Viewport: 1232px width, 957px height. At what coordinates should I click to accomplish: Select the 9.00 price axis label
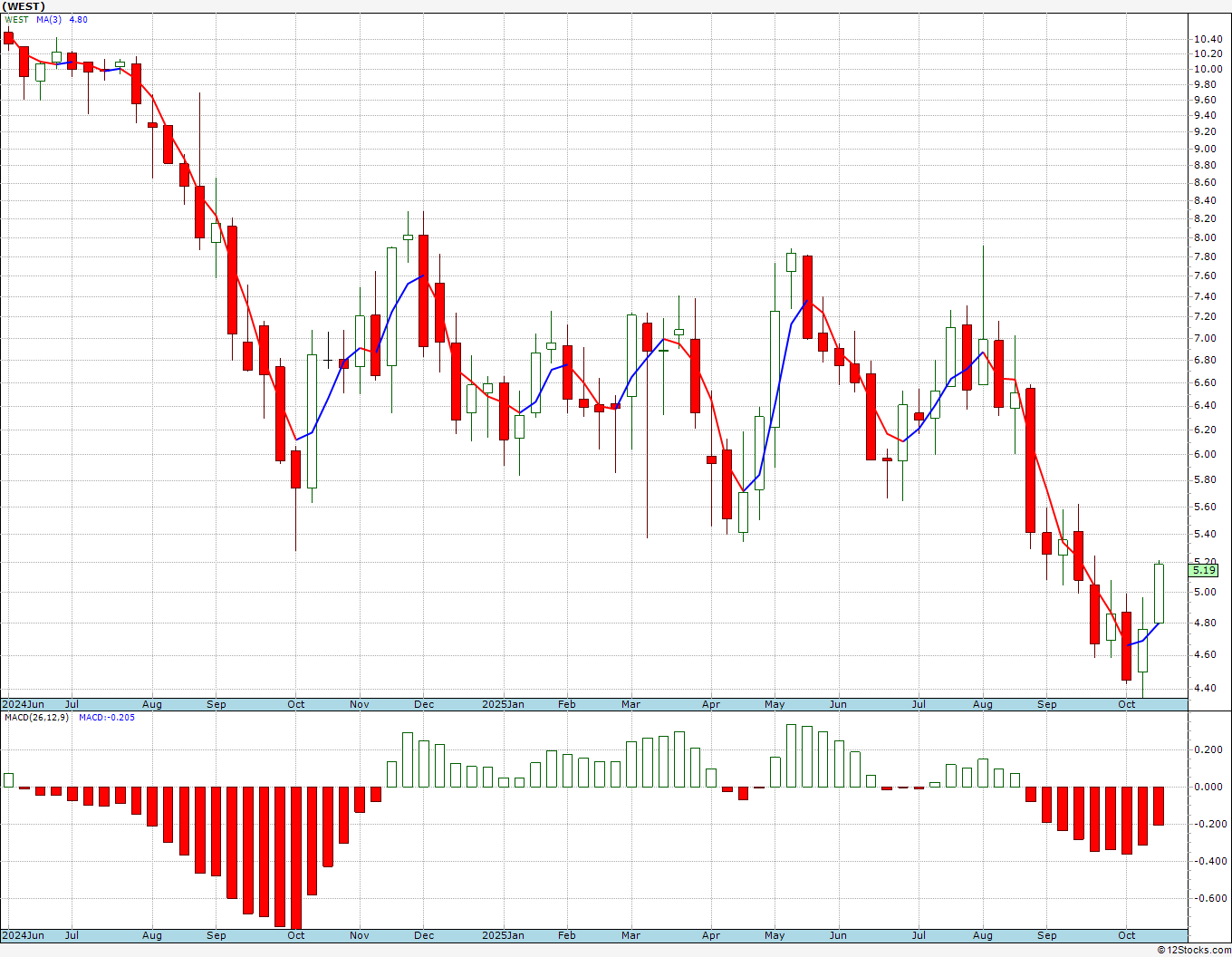[1207, 149]
